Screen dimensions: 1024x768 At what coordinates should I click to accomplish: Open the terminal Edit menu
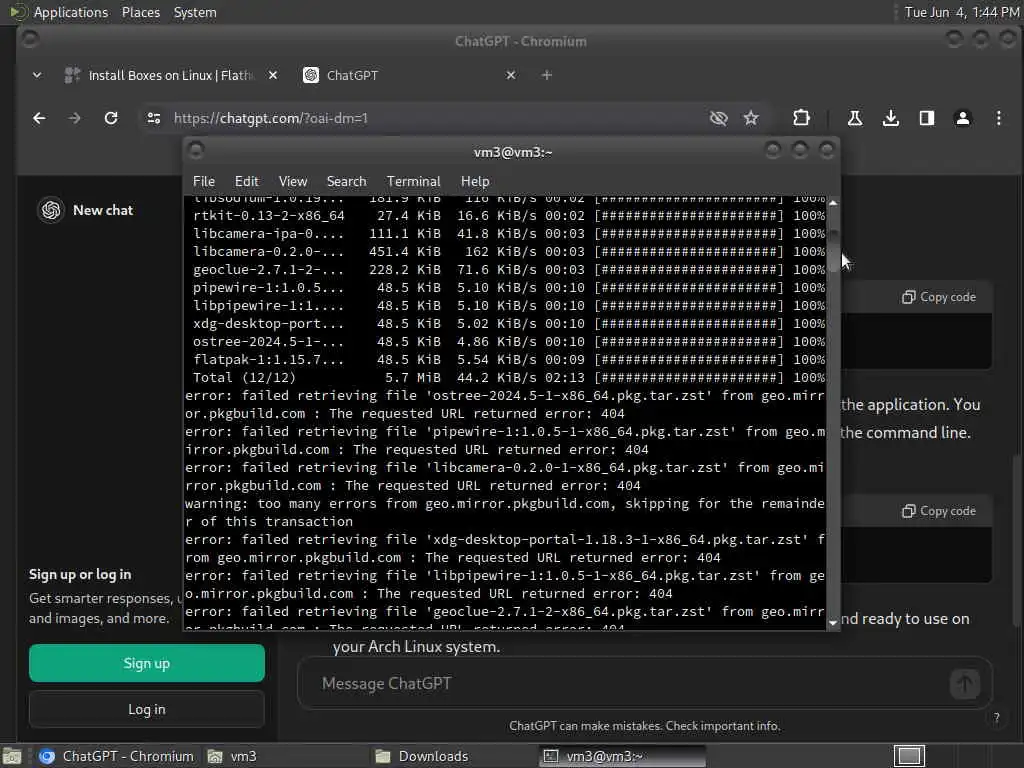tap(247, 182)
